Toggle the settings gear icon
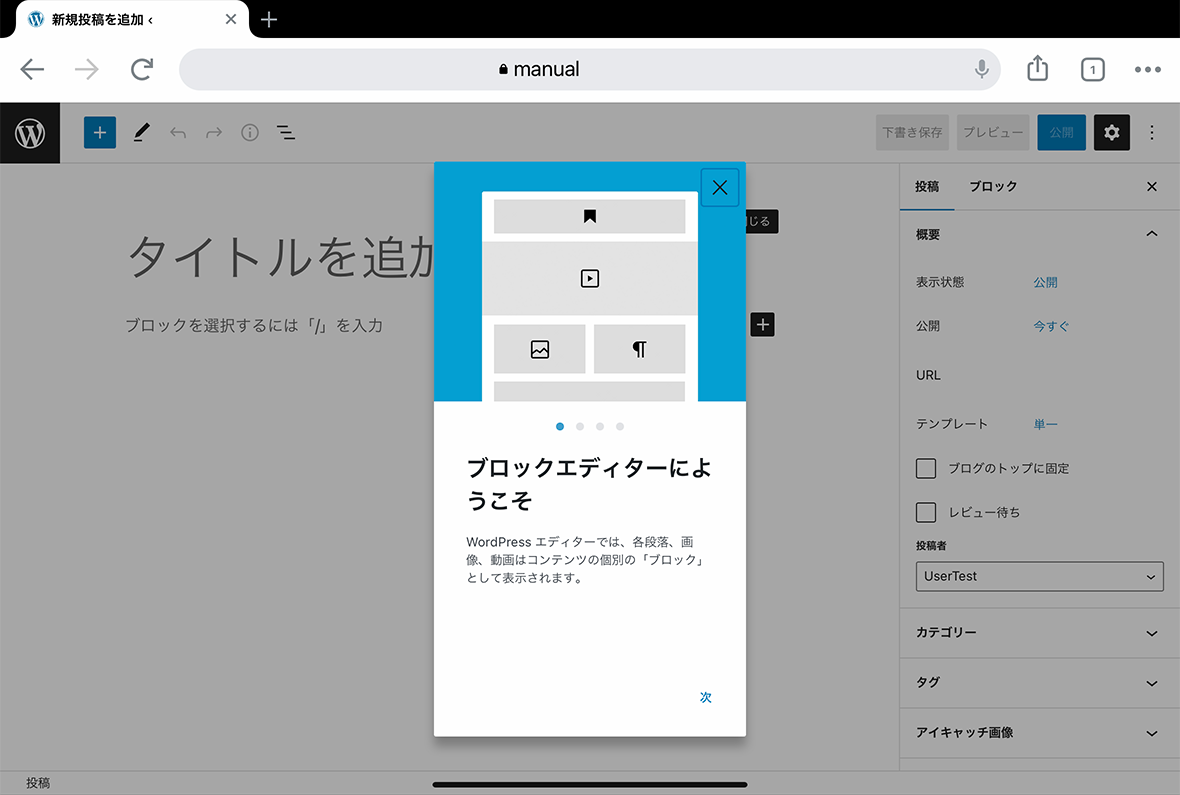Image resolution: width=1180 pixels, height=795 pixels. [x=1111, y=133]
